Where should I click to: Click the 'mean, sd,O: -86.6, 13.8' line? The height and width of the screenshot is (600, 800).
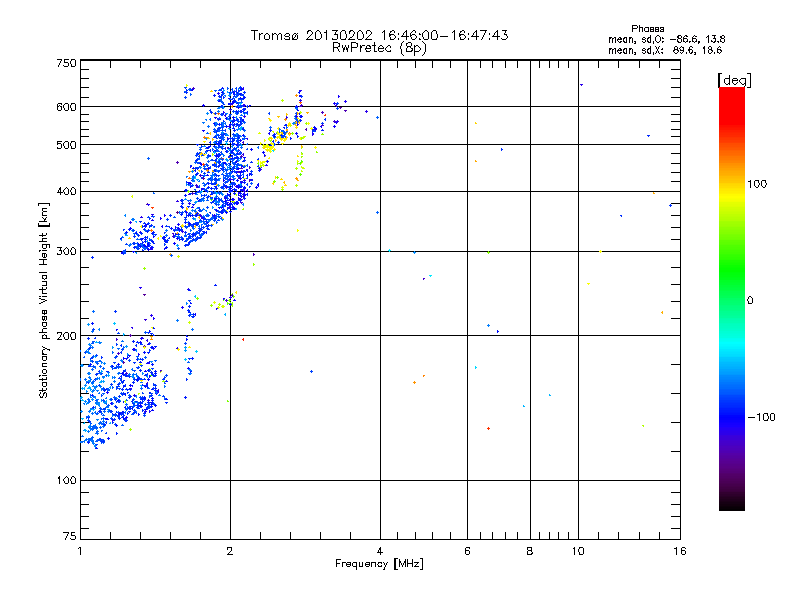666,39
